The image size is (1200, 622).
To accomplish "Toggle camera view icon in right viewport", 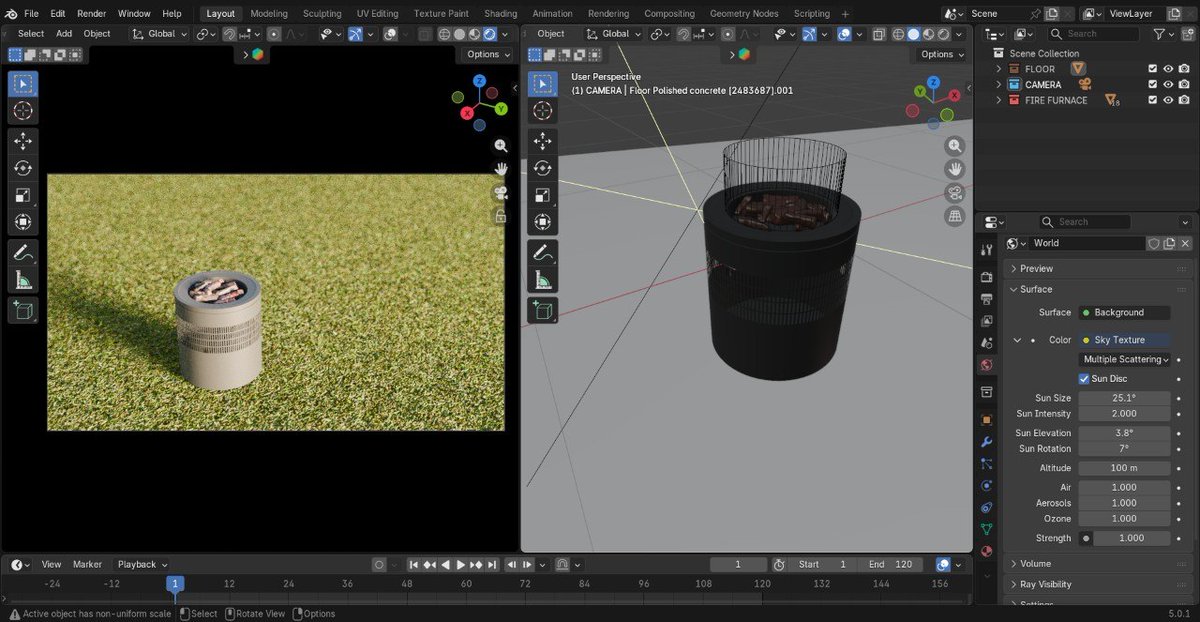I will coord(955,193).
